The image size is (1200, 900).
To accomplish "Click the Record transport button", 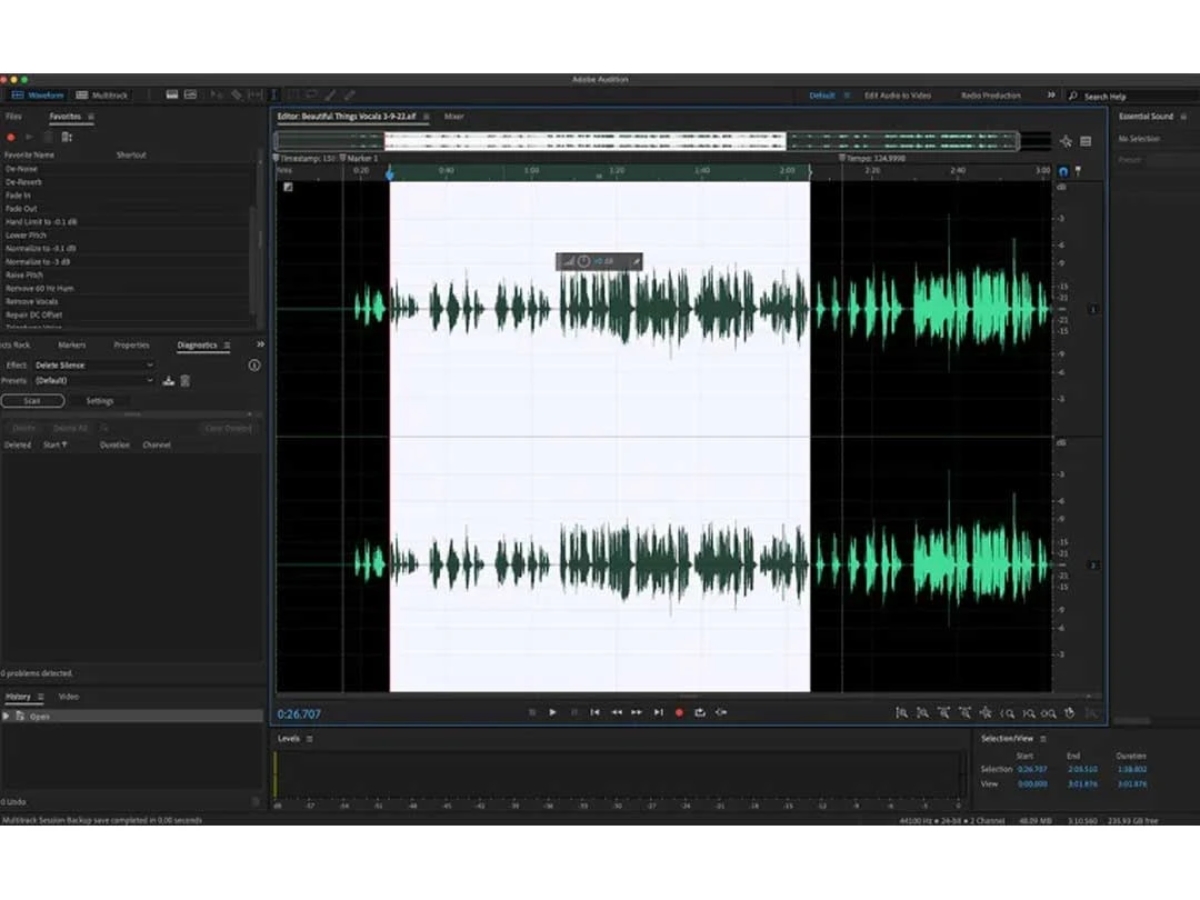I will 679,712.
